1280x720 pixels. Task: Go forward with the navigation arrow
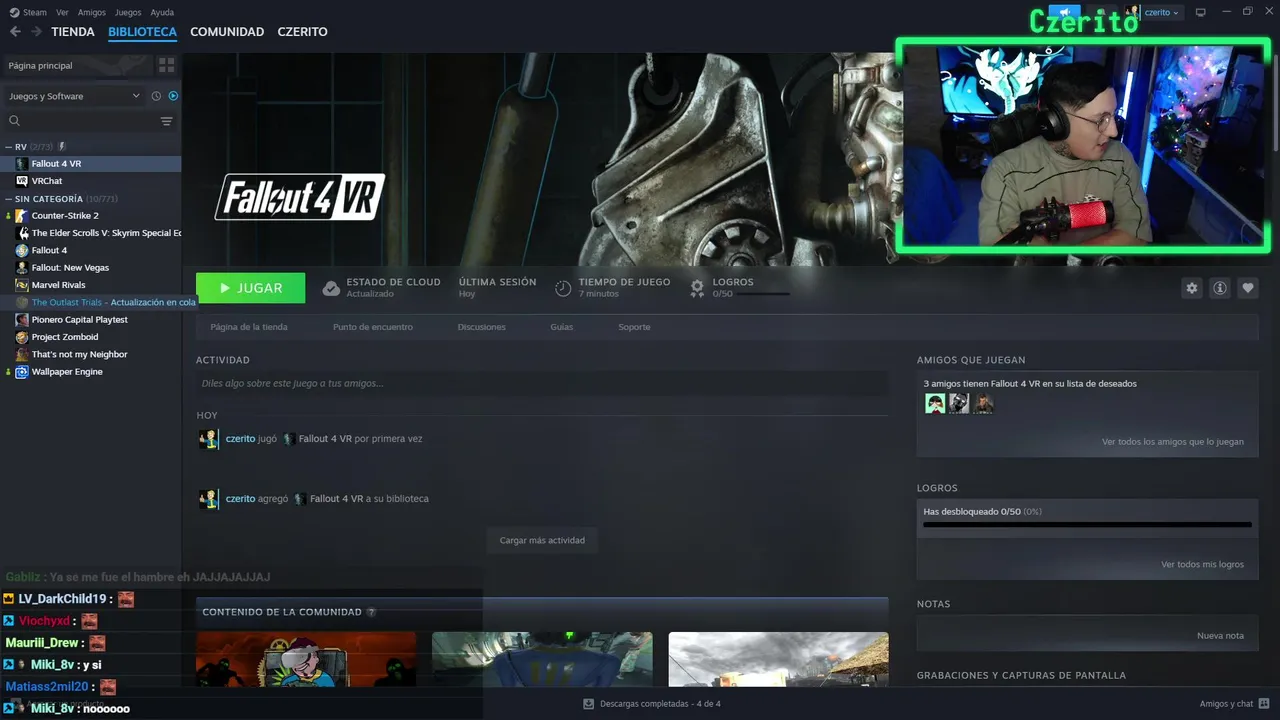(x=36, y=32)
